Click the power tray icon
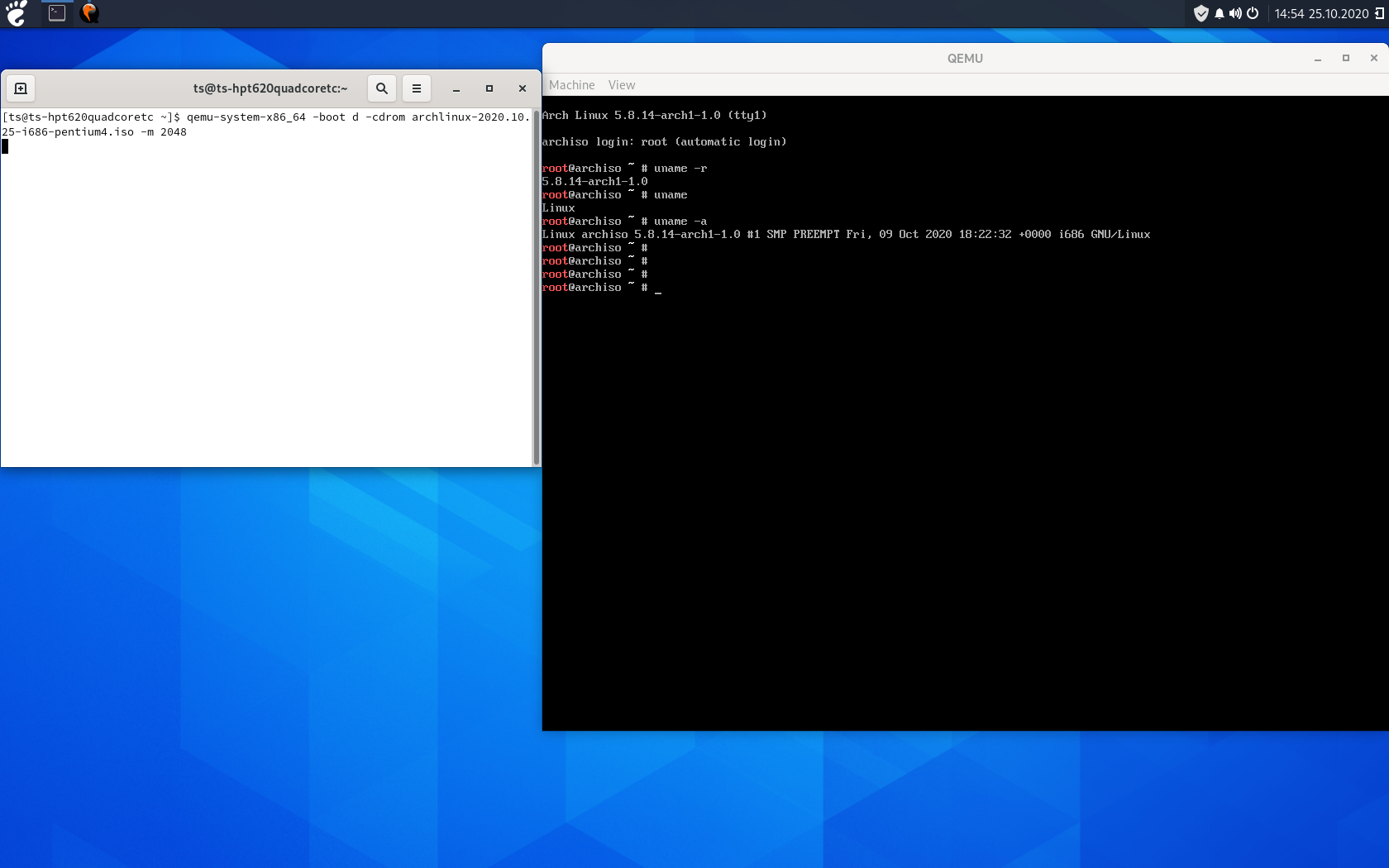The width and height of the screenshot is (1389, 868). (x=1253, y=13)
